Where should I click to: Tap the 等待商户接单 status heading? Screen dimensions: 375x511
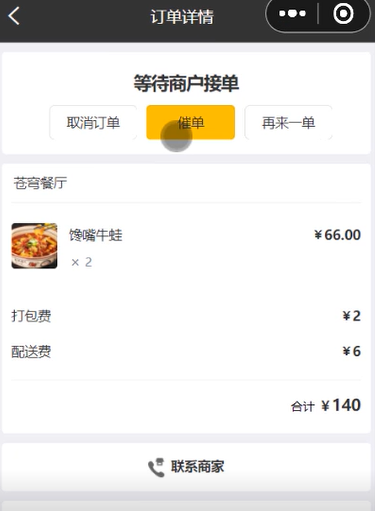186,83
